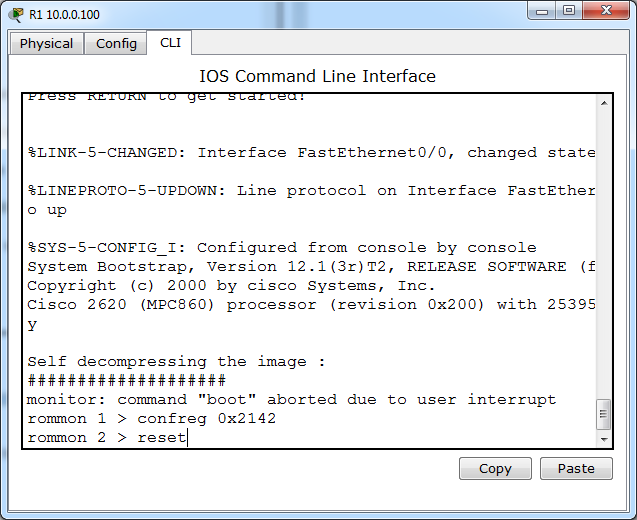This screenshot has height=520, width=637.
Task: Select the CLI tab
Action: [170, 43]
